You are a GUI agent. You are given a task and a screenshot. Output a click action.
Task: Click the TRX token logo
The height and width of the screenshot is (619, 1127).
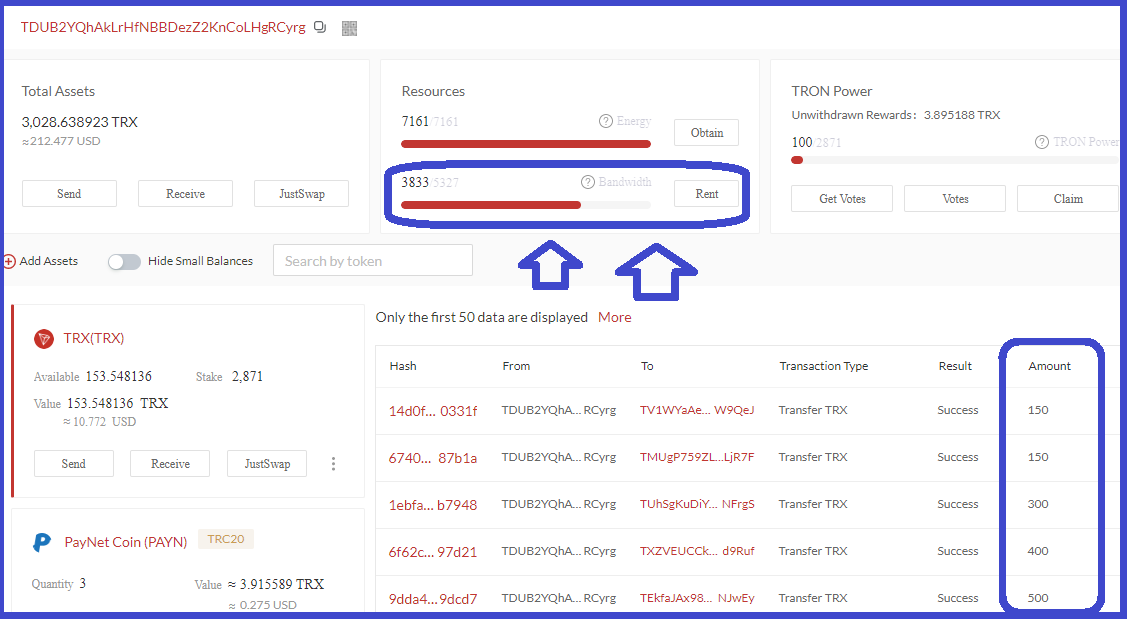coord(44,339)
